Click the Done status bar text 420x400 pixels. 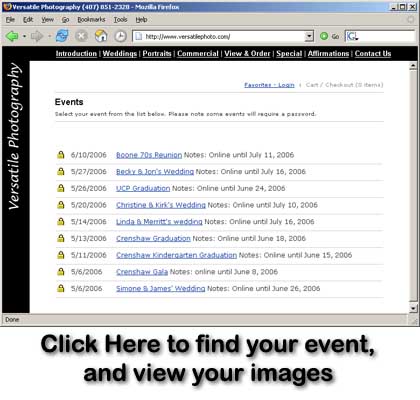[12, 320]
